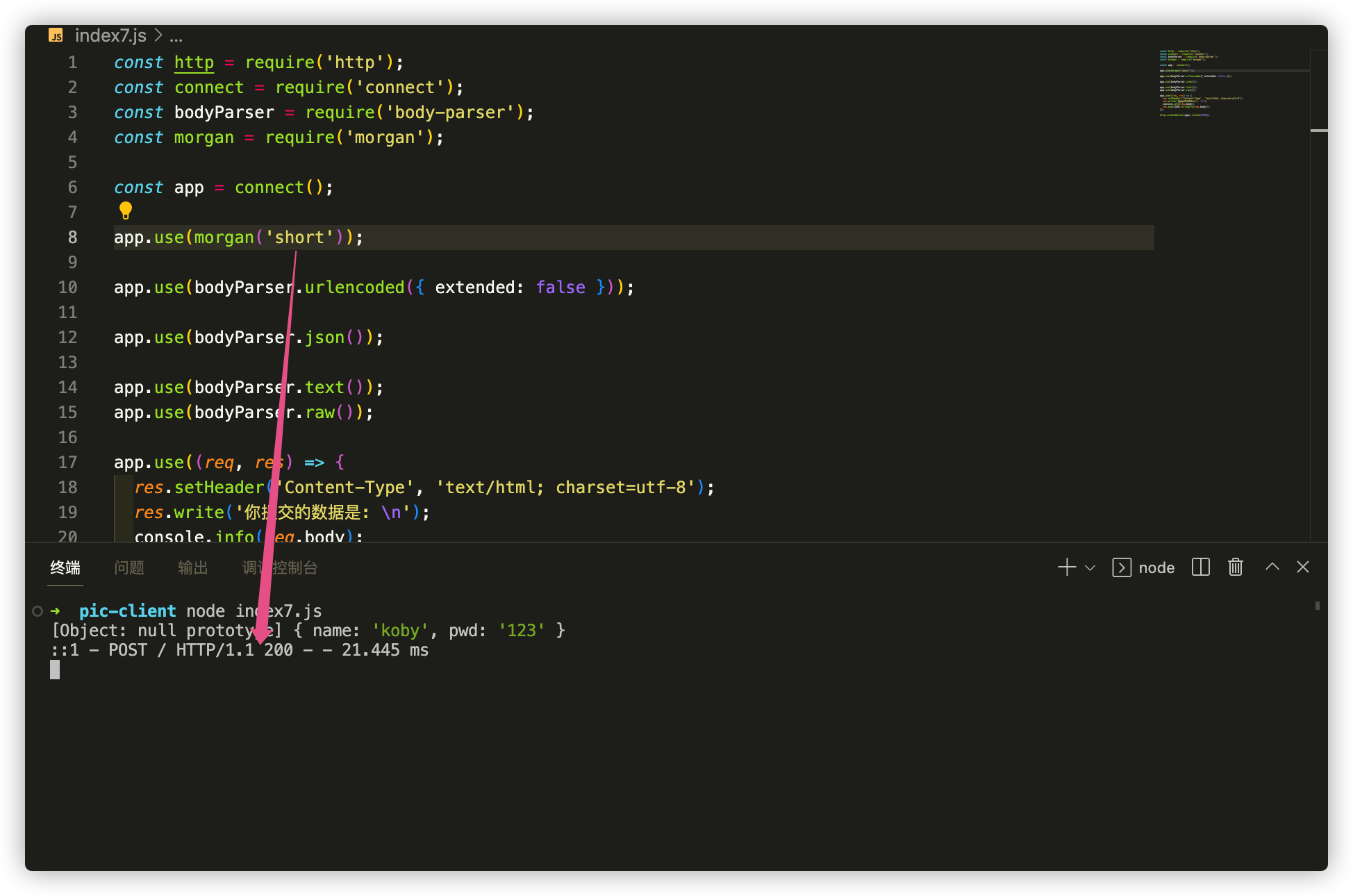Click pic-client in the terminal prompt
This screenshot has width=1353, height=896.
click(x=127, y=611)
